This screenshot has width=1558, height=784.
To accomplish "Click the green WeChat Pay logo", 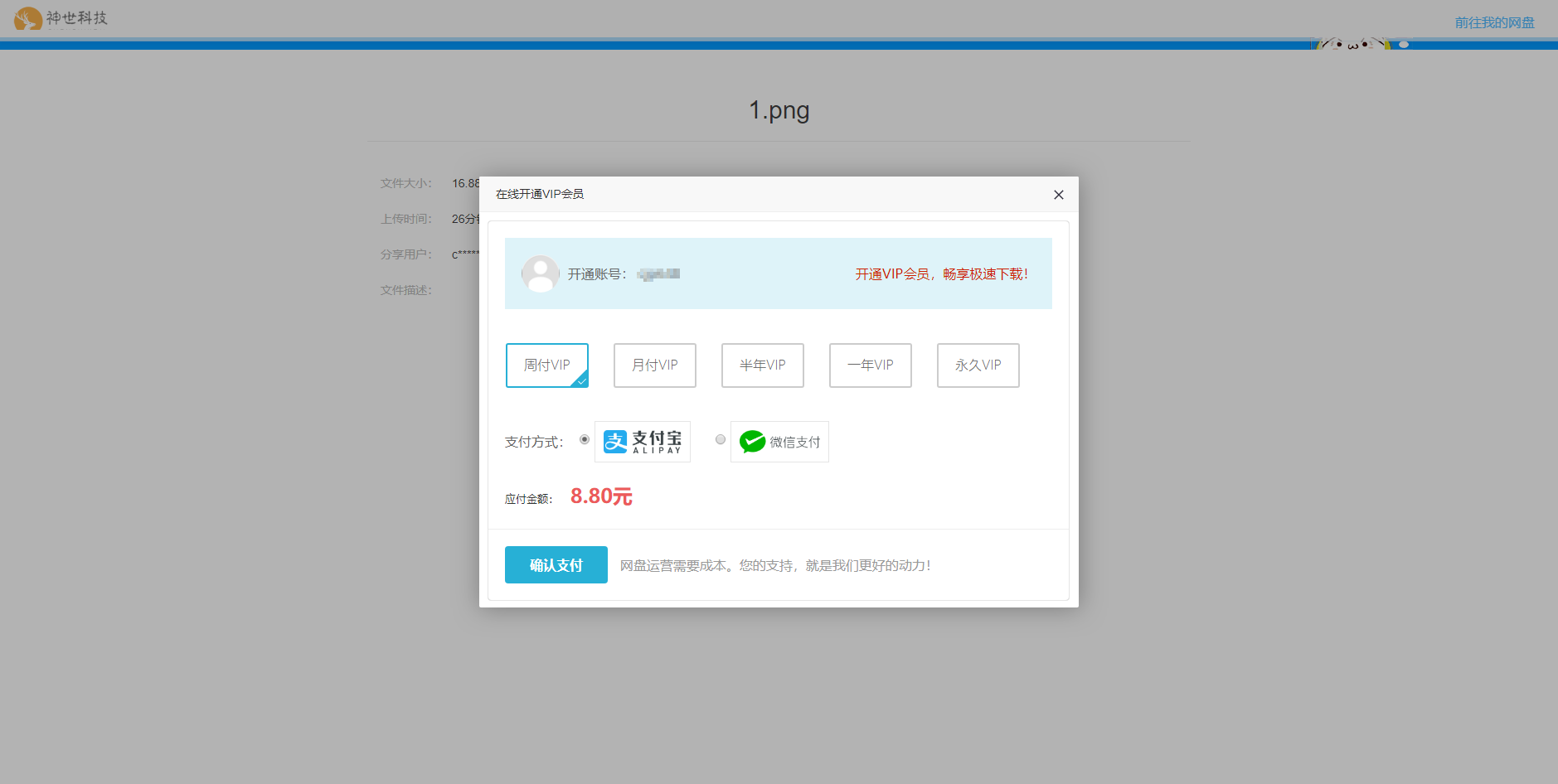I will tap(753, 442).
